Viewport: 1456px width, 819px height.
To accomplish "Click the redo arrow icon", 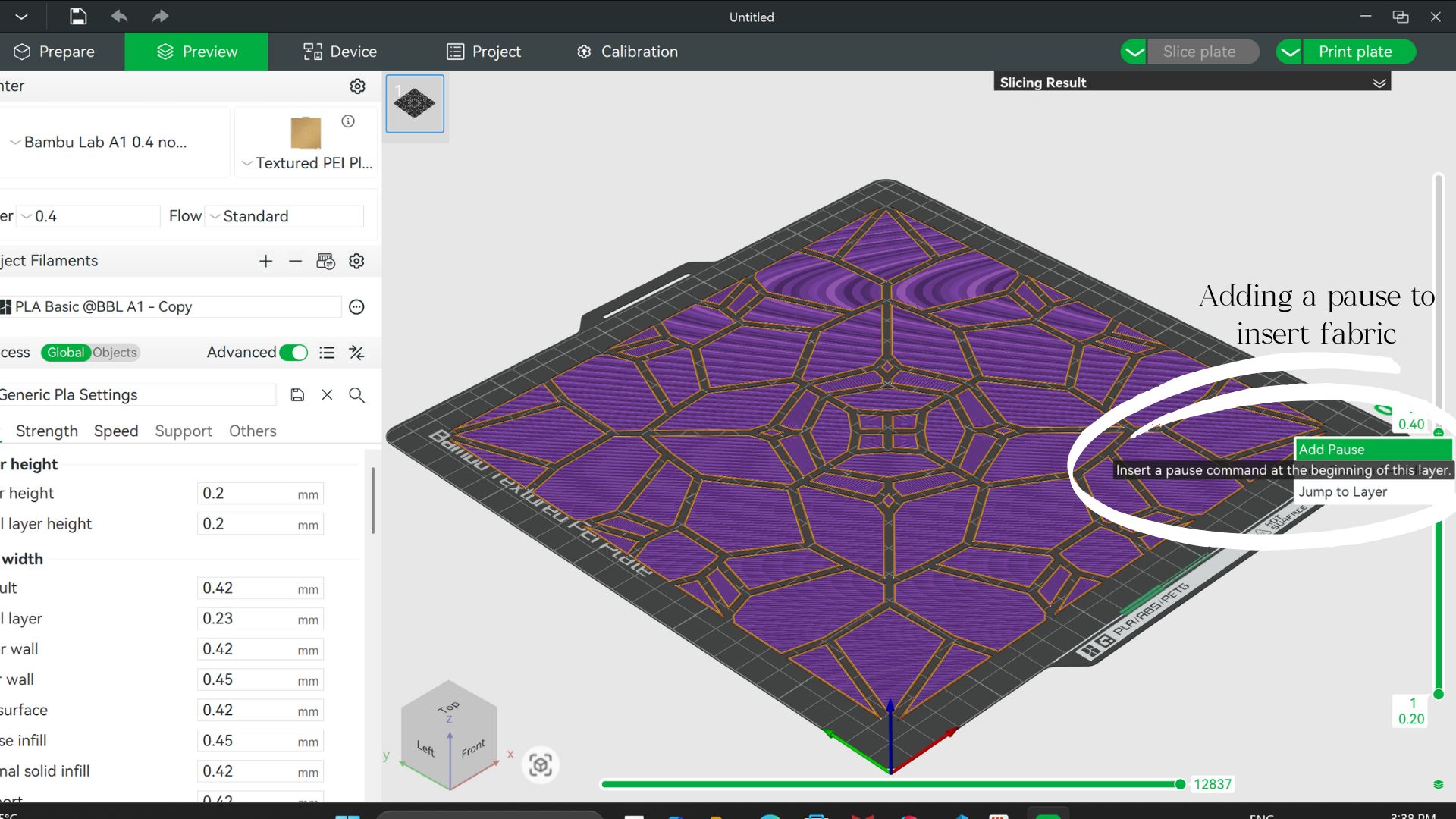I will [x=160, y=16].
